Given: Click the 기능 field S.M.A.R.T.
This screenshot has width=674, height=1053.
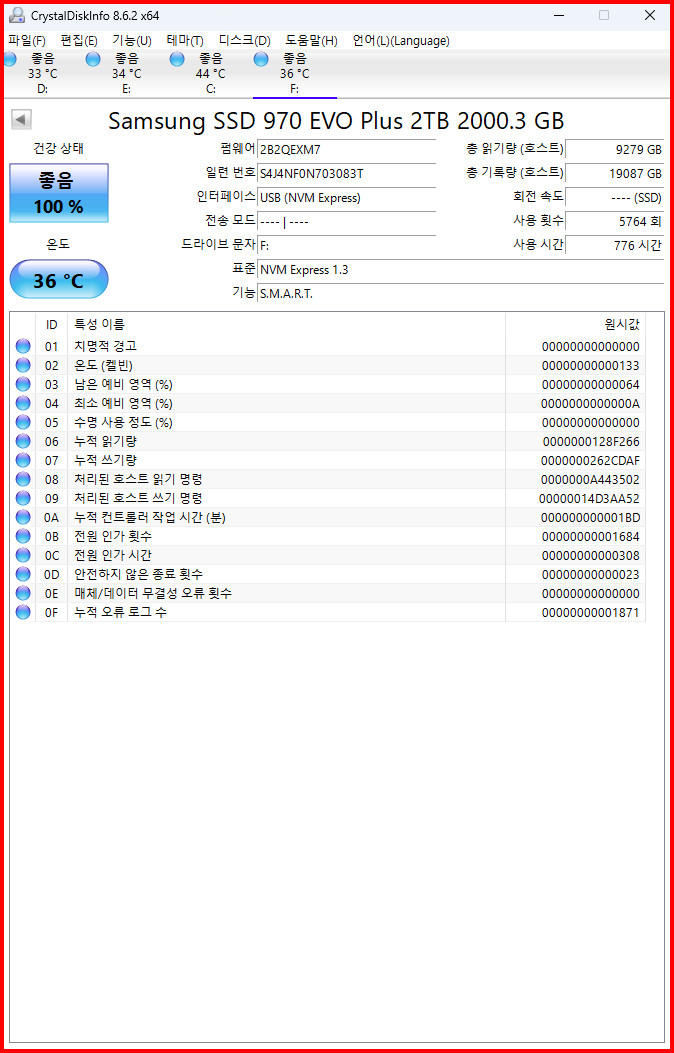Looking at the screenshot, I should click(x=461, y=294).
